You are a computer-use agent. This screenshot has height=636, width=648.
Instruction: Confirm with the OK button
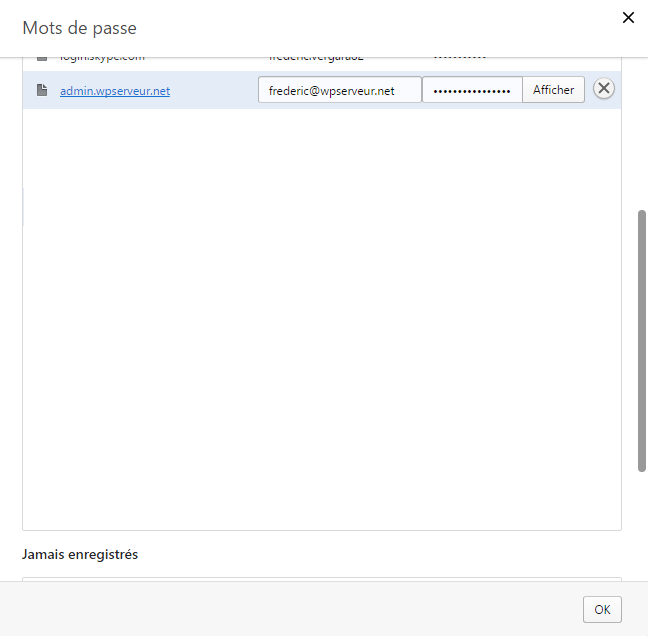click(602, 609)
